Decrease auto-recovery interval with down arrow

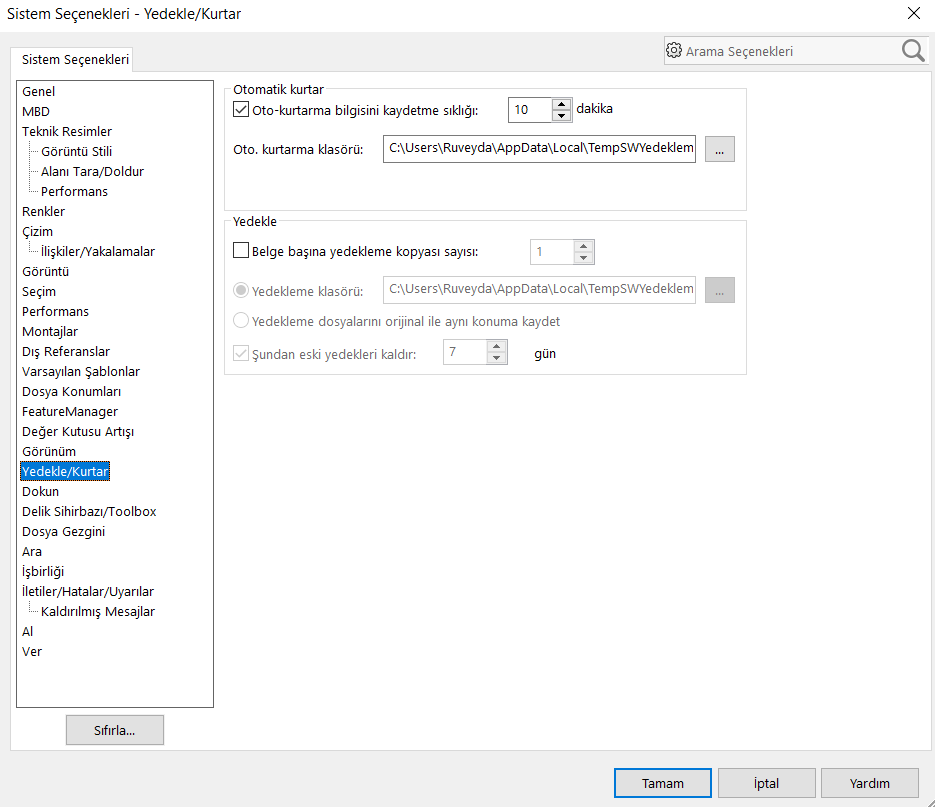pyautogui.click(x=561, y=116)
